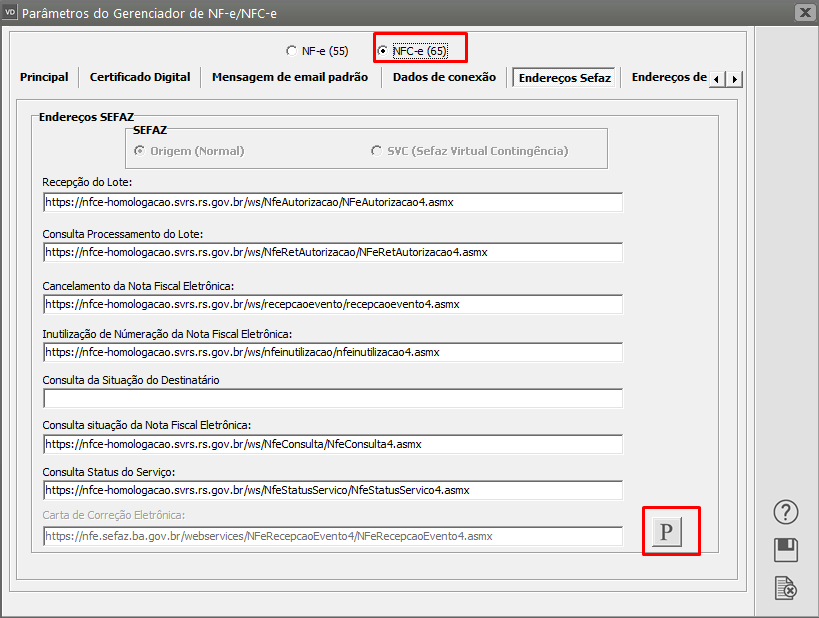
Task: Open the partially visible Endereços de tab
Action: pos(669,77)
